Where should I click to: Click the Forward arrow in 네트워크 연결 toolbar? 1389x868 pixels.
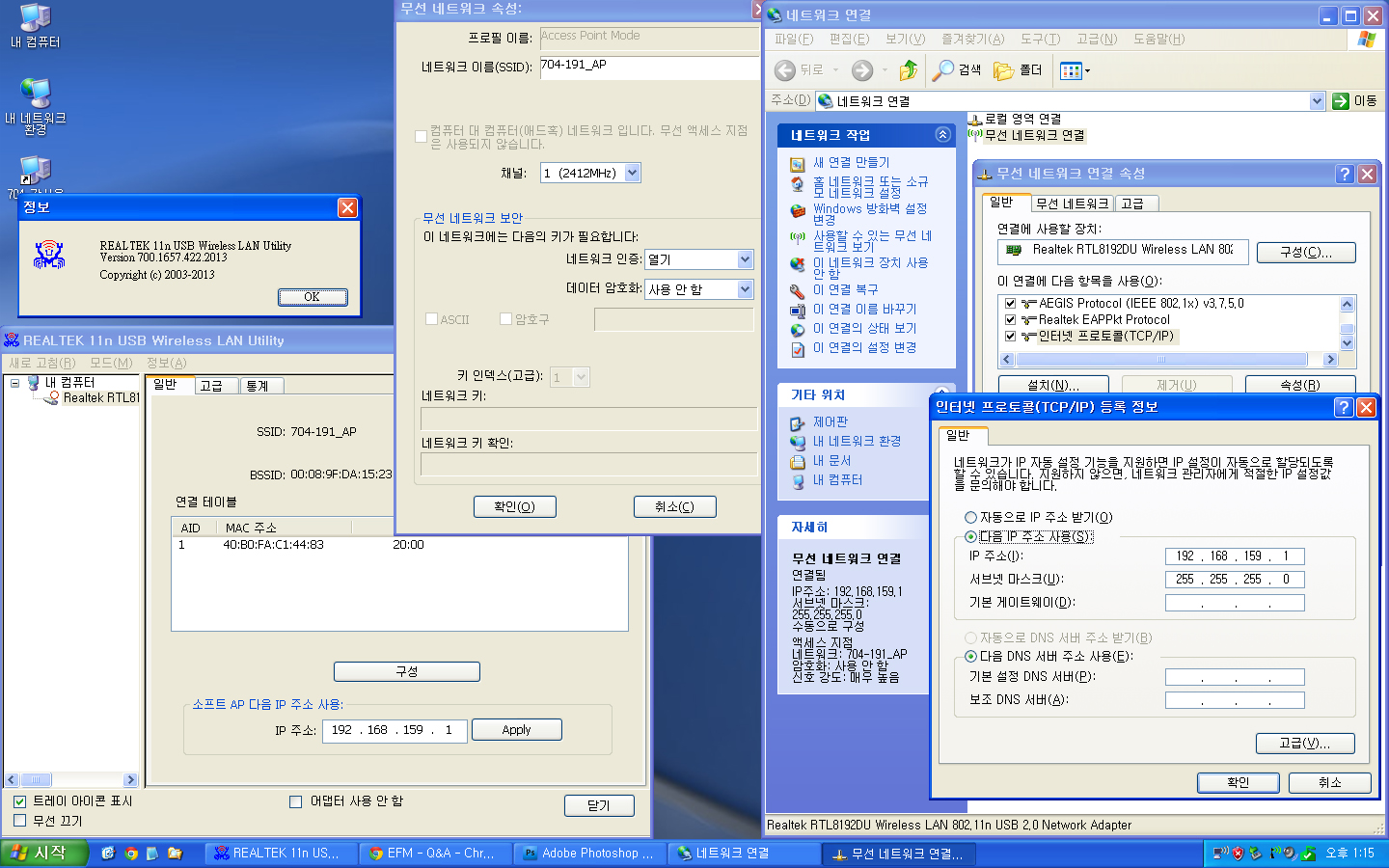(x=862, y=70)
